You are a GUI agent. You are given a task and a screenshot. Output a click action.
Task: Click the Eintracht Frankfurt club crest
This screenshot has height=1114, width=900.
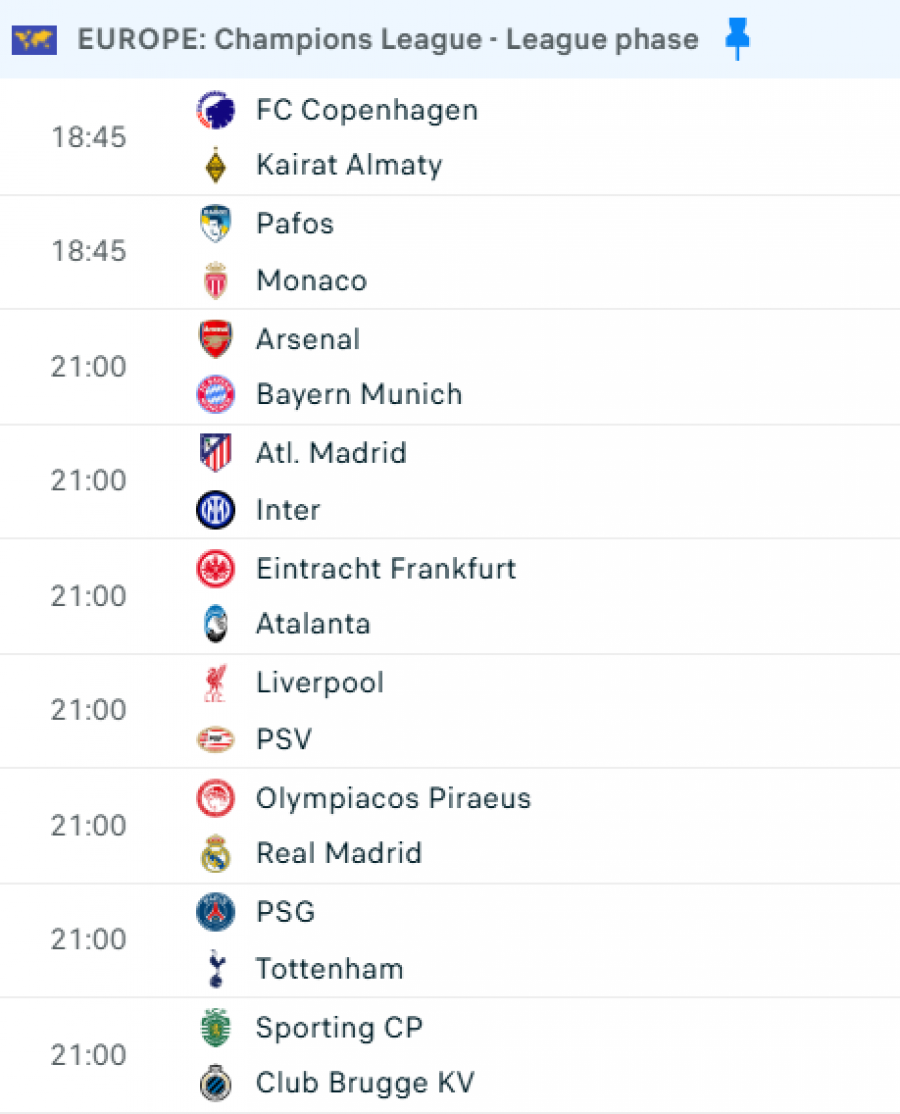click(215, 569)
